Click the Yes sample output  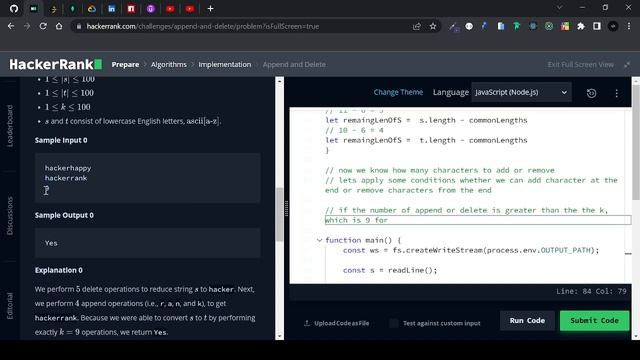click(51, 243)
